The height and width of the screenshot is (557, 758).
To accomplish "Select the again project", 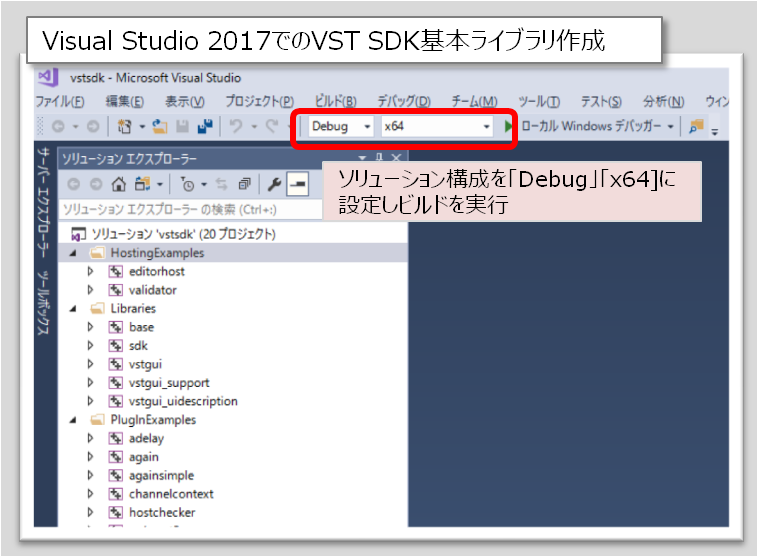I will click(x=144, y=457).
